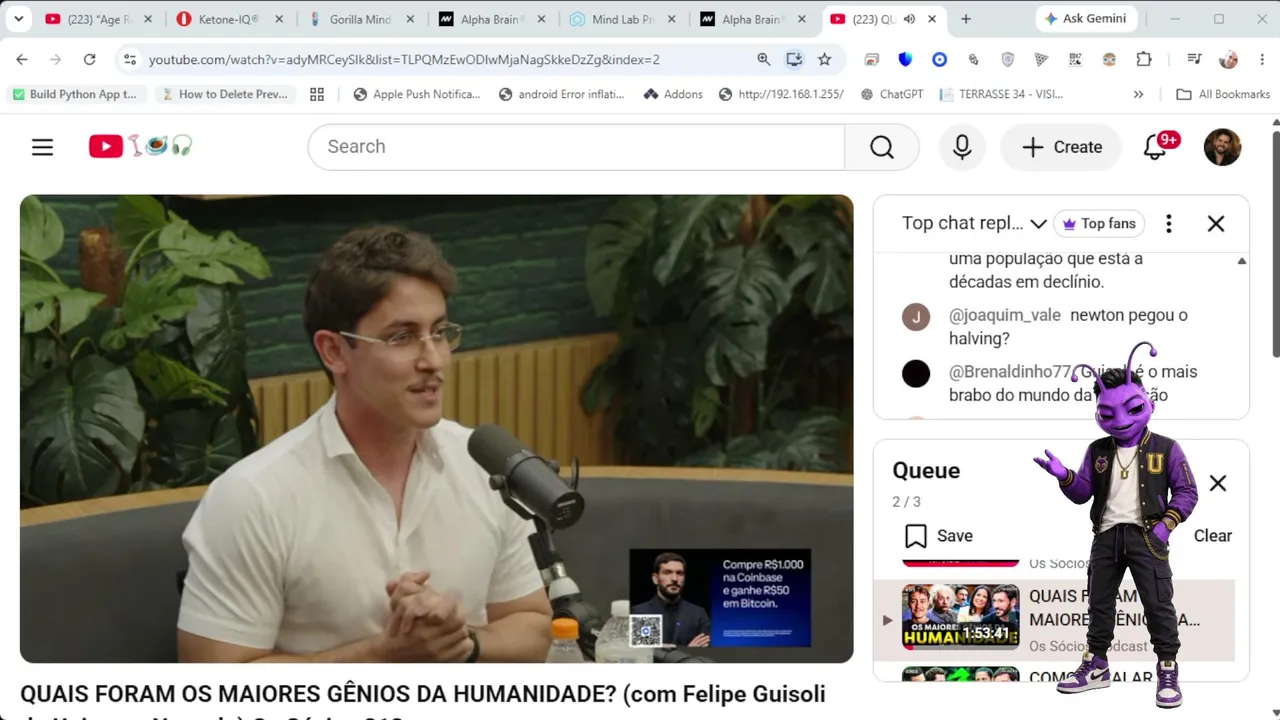1280x720 pixels.
Task: Close the Gorilla Mind tab
Action: click(409, 19)
